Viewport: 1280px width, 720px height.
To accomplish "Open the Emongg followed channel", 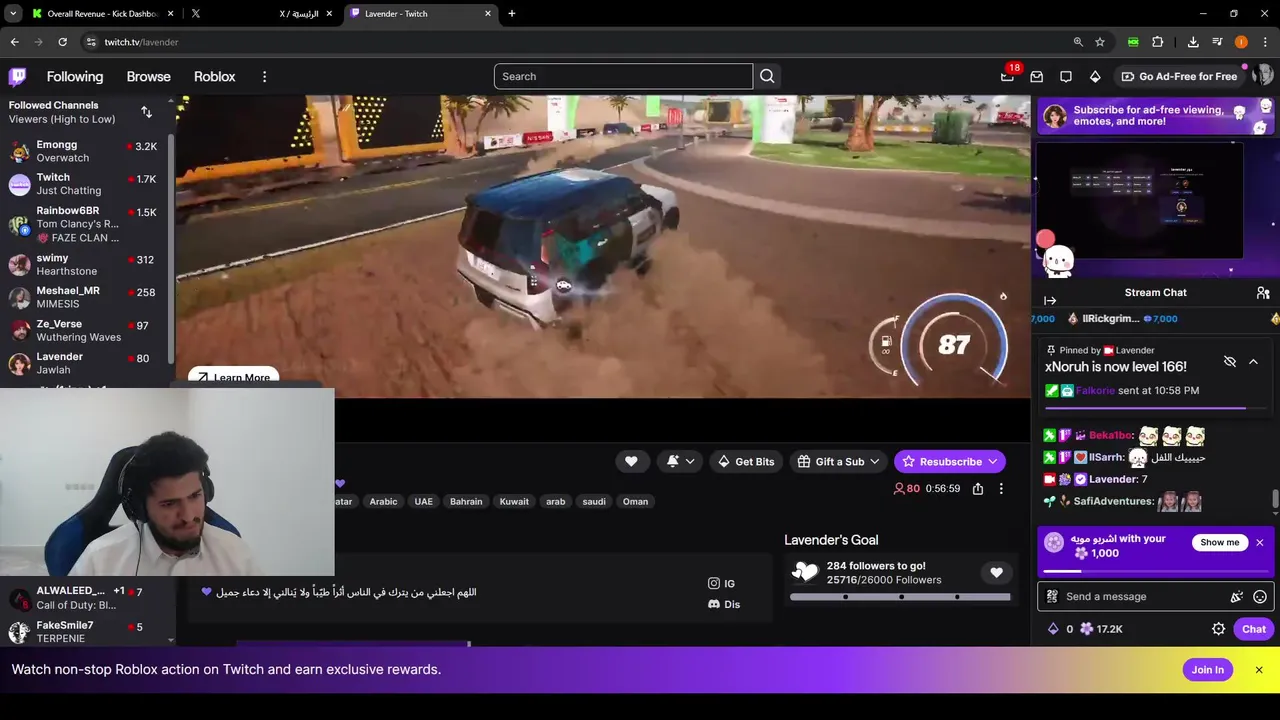I will tap(84, 151).
